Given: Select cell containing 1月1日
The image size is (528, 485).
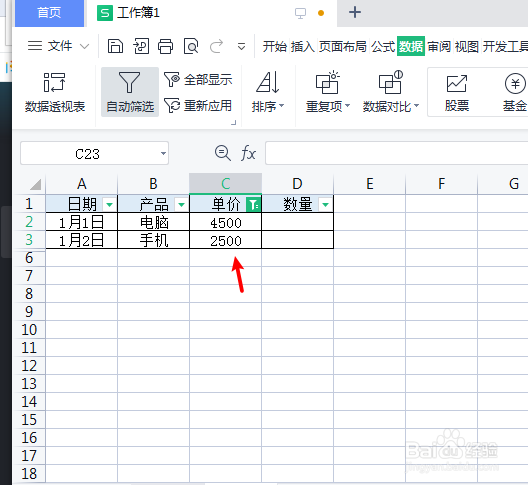Looking at the screenshot, I should point(81,222).
